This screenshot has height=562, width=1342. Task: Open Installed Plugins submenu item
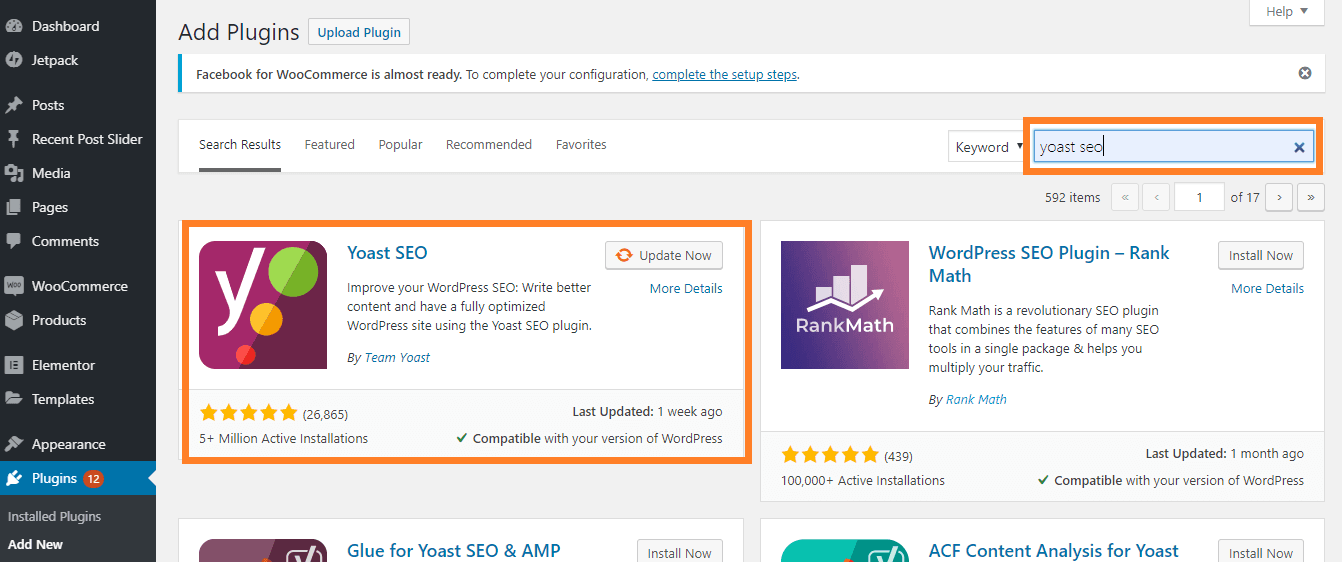55,517
